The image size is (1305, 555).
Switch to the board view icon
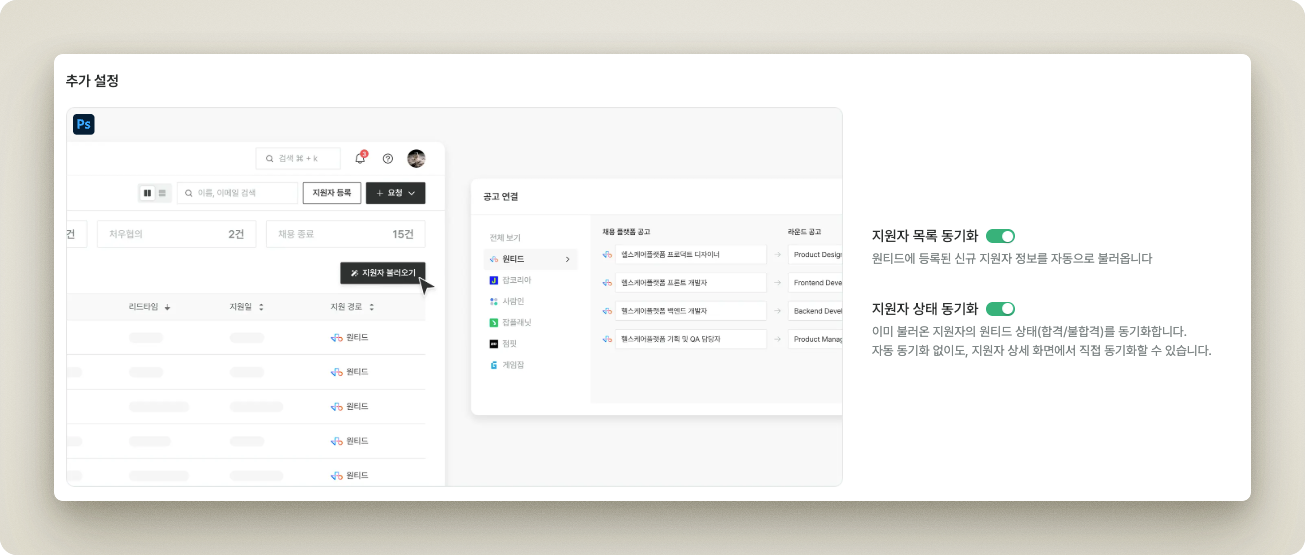[147, 193]
